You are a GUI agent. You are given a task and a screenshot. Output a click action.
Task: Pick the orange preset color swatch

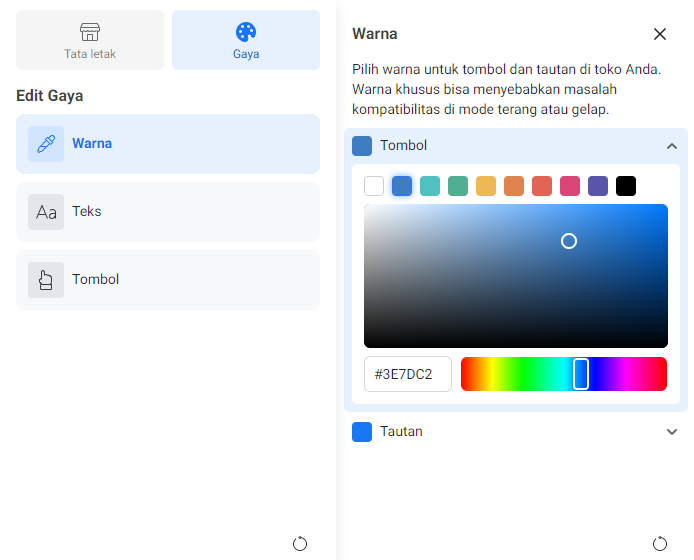click(x=514, y=186)
